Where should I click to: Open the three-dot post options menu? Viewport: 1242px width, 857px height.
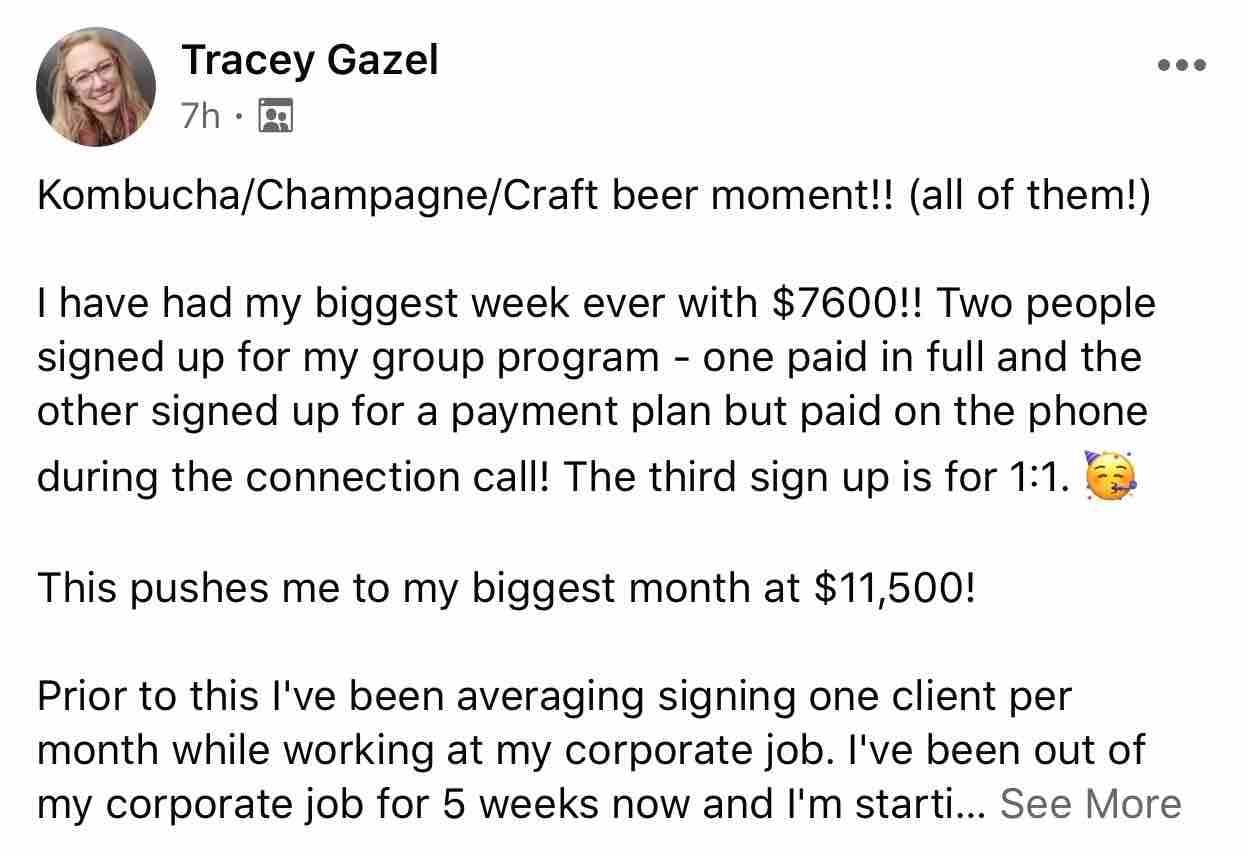[1182, 66]
